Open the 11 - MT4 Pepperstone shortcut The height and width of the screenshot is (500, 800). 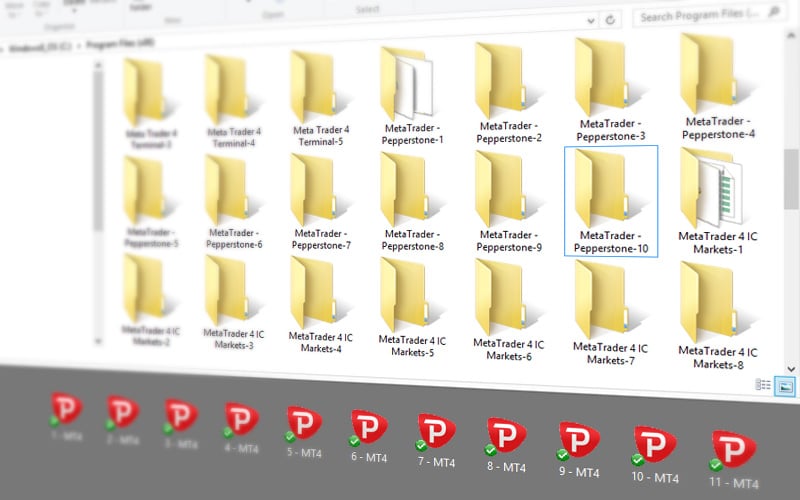[734, 460]
